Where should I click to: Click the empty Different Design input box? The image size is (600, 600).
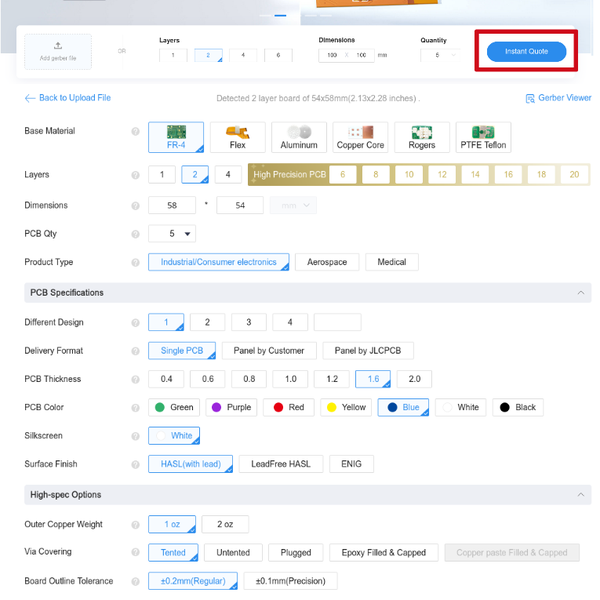[x=338, y=323]
